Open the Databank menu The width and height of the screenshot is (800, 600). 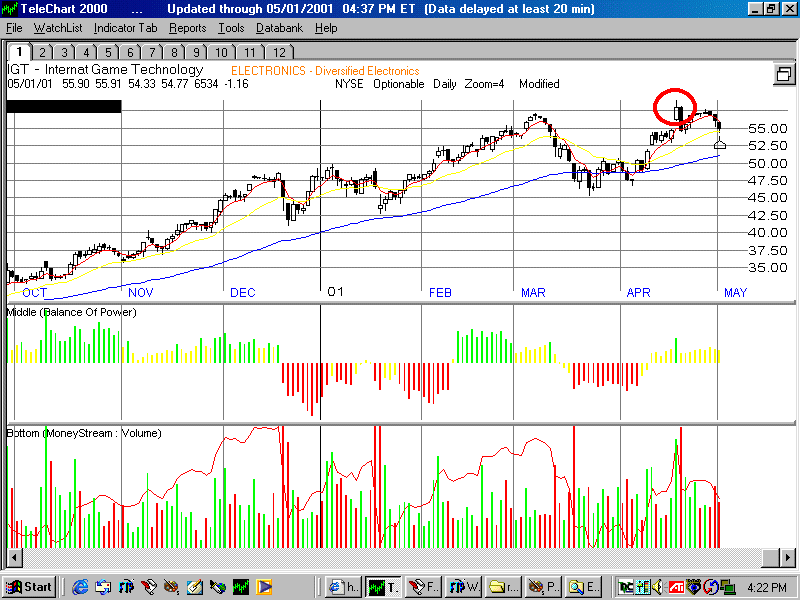point(279,28)
